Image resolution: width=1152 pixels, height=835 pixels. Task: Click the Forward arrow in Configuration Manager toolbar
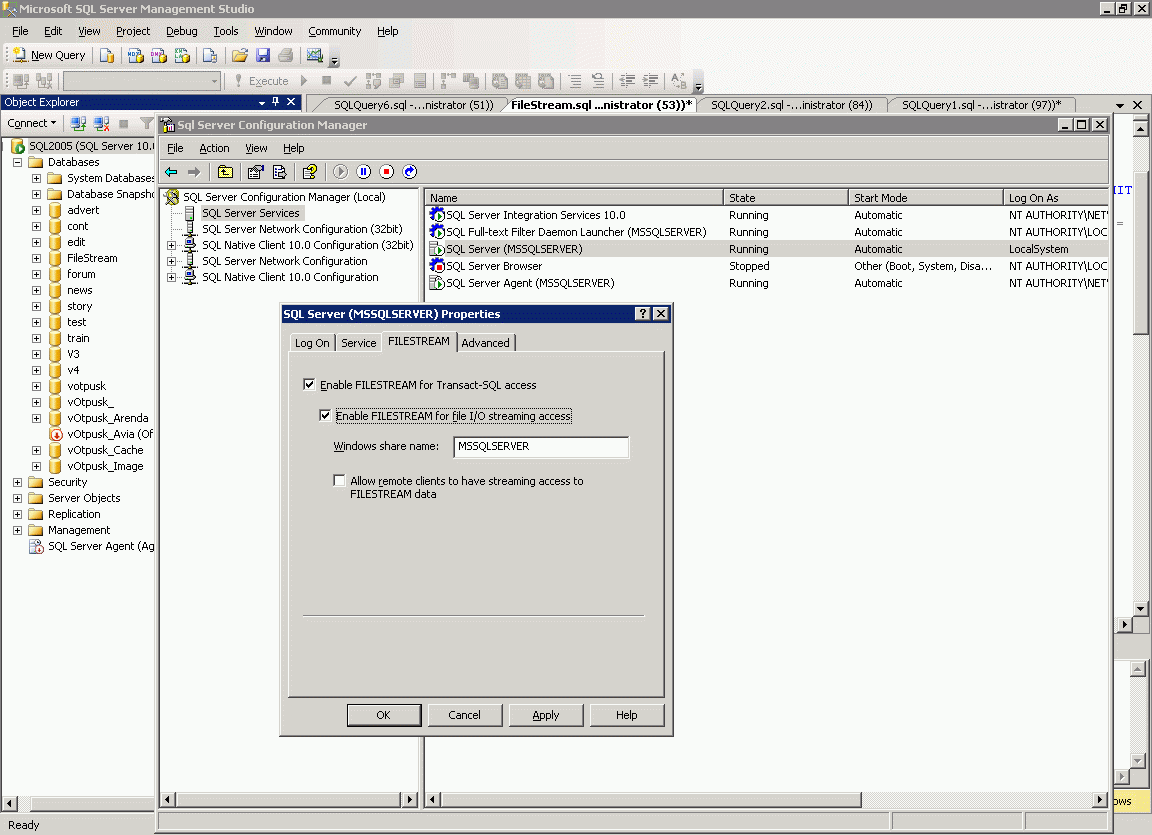[194, 172]
